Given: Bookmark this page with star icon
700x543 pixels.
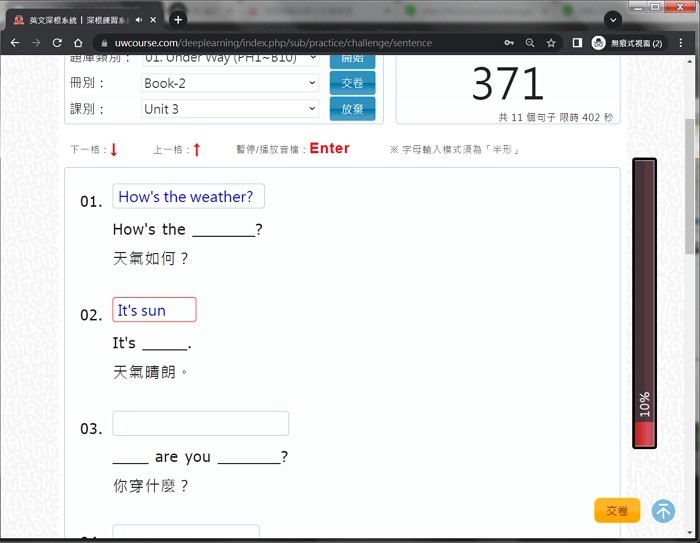Looking at the screenshot, I should pos(551,43).
